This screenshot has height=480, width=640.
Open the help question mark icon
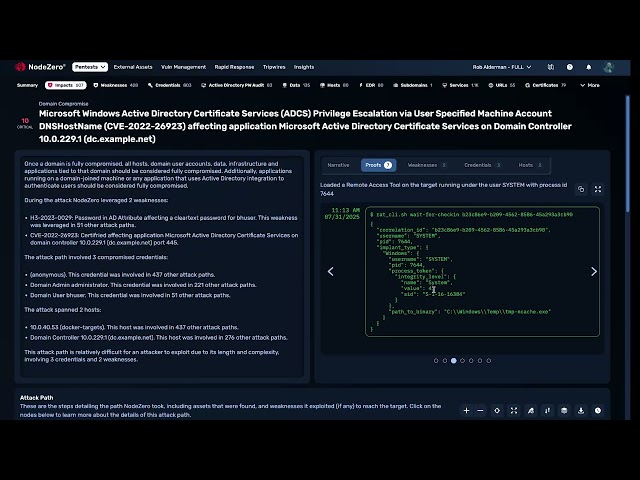pyautogui.click(x=570, y=67)
